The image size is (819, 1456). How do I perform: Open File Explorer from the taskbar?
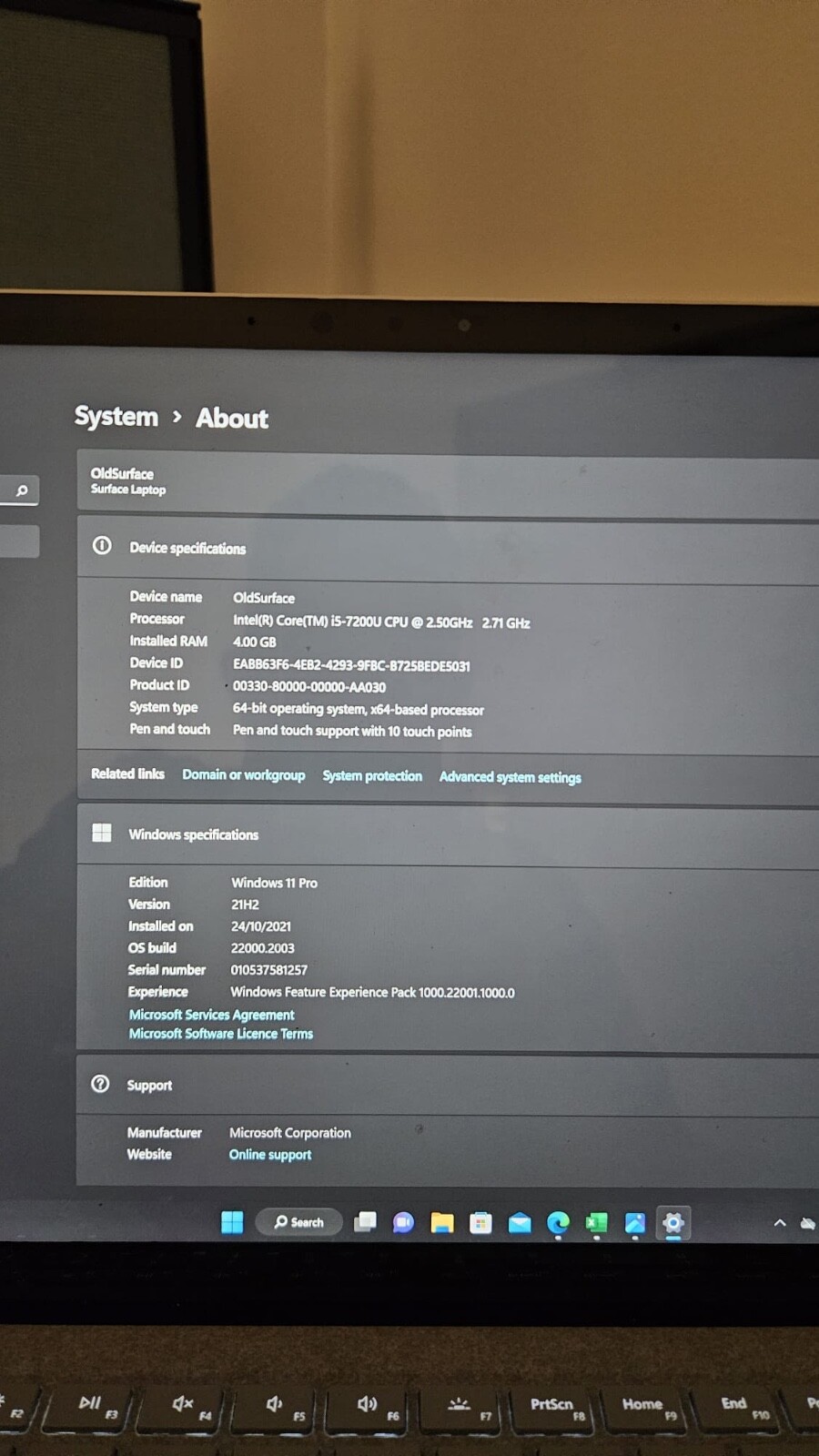[x=442, y=1223]
